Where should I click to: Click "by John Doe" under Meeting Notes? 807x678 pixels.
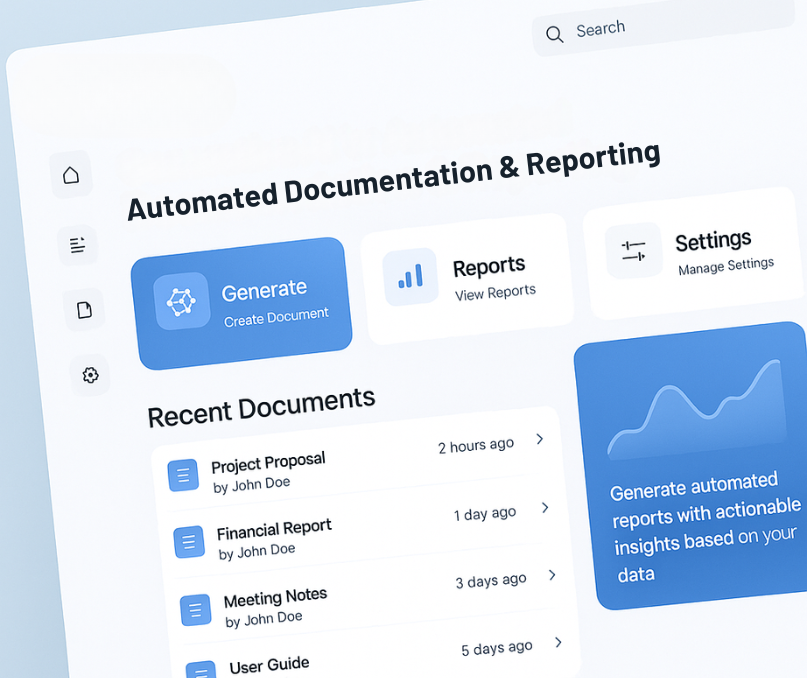264,619
